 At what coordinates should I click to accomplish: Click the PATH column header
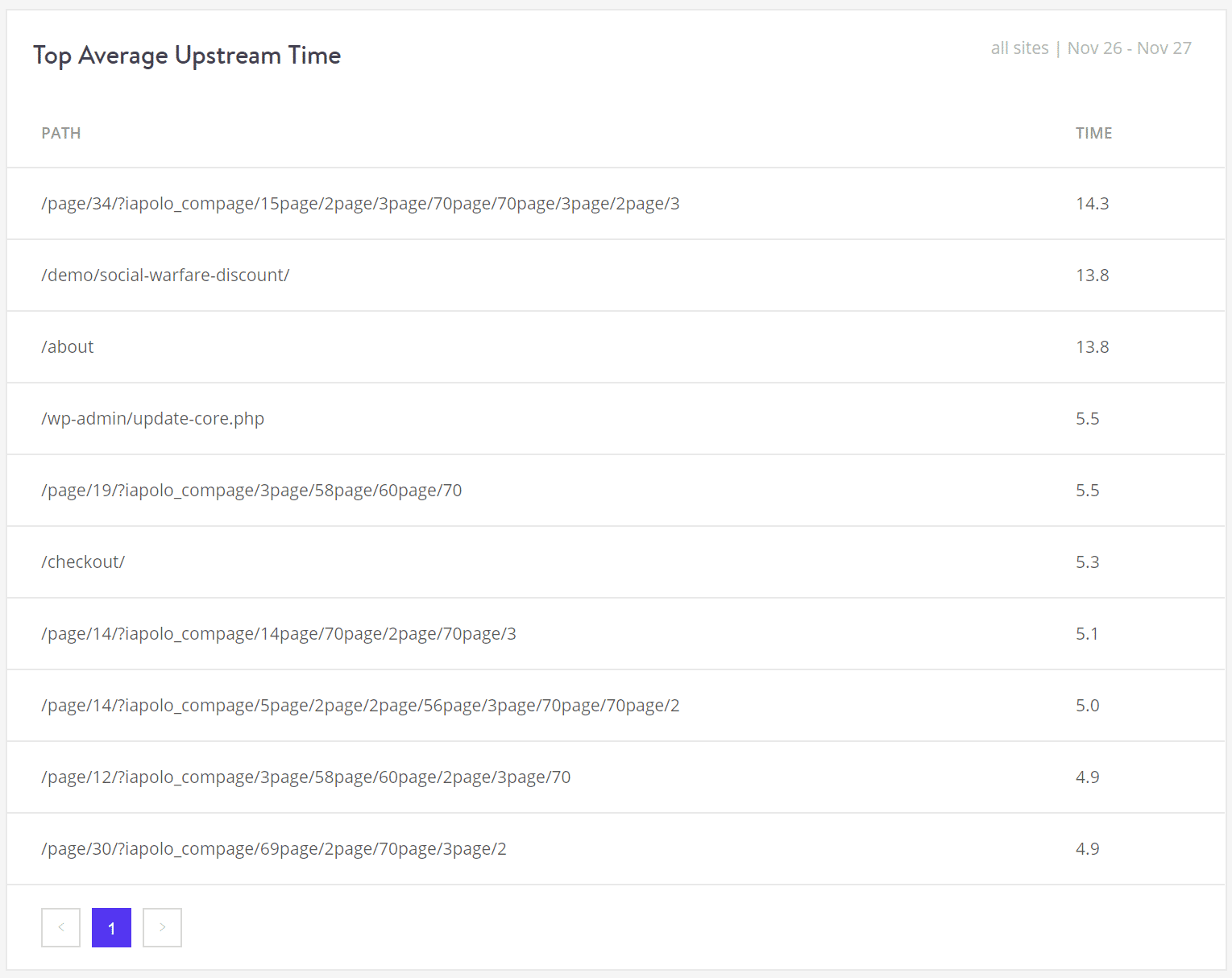pyautogui.click(x=61, y=133)
